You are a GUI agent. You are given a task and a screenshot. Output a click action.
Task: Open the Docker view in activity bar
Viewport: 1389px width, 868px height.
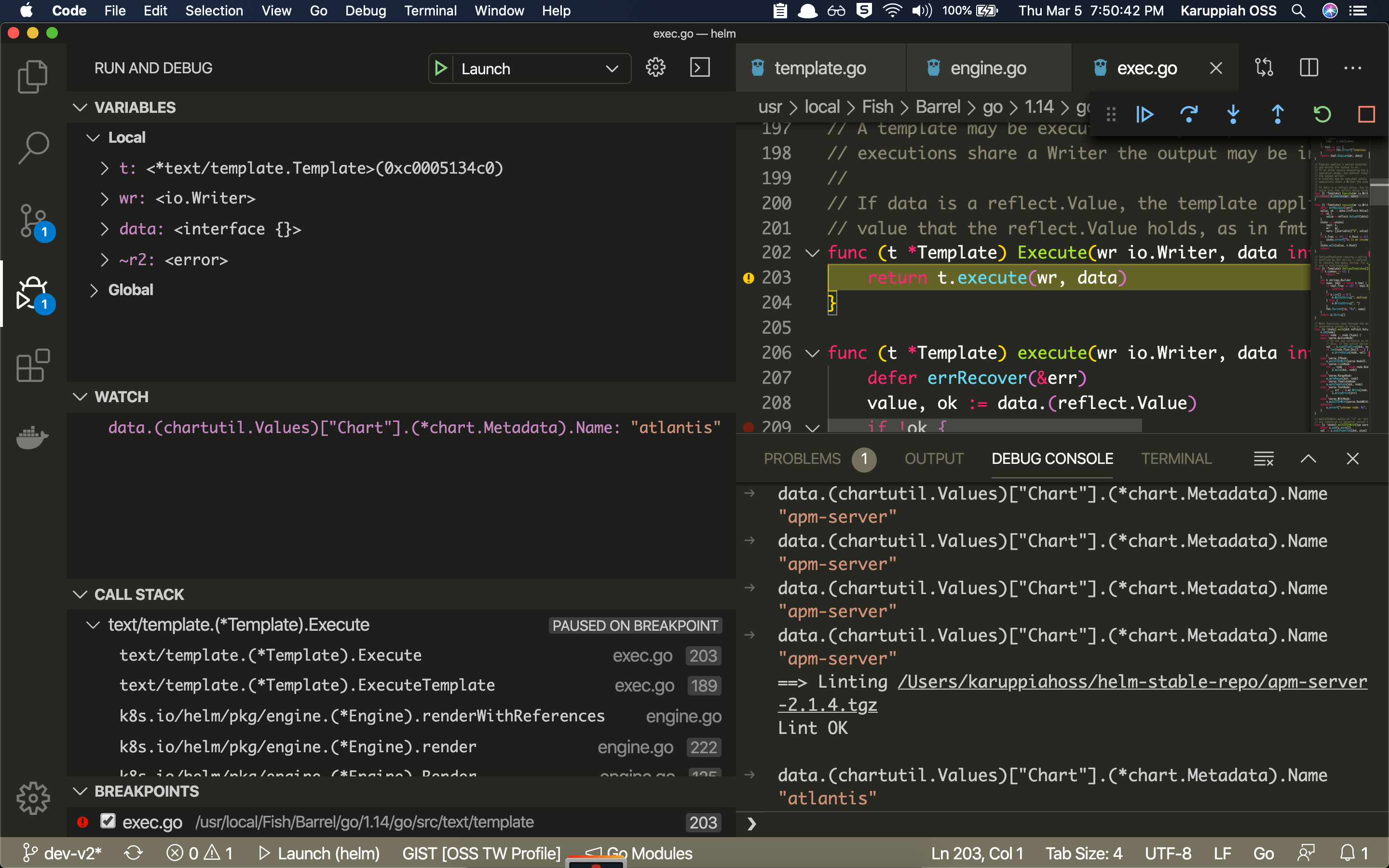33,438
